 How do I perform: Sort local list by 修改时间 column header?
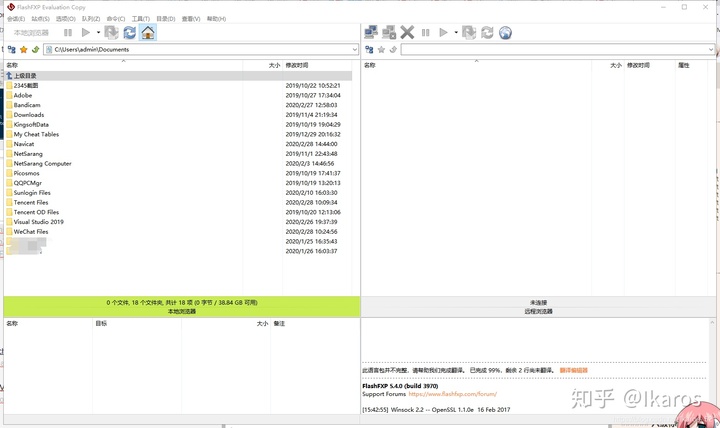[x=317, y=65]
